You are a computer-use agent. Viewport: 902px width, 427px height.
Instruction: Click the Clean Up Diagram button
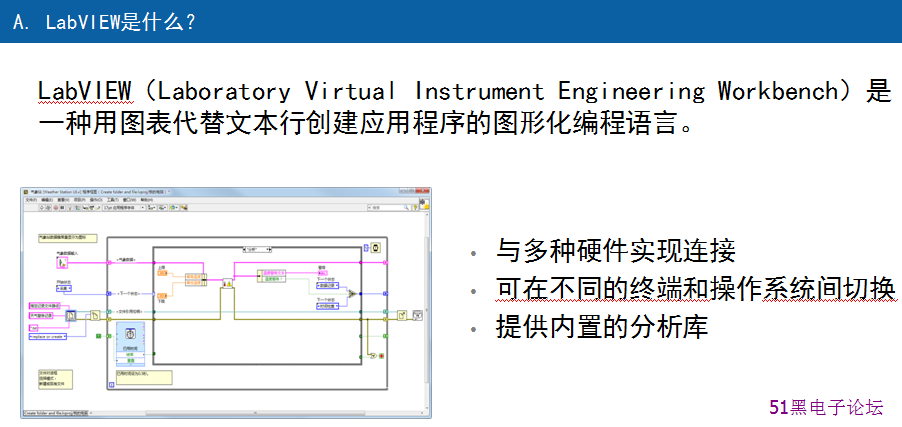coord(184,208)
